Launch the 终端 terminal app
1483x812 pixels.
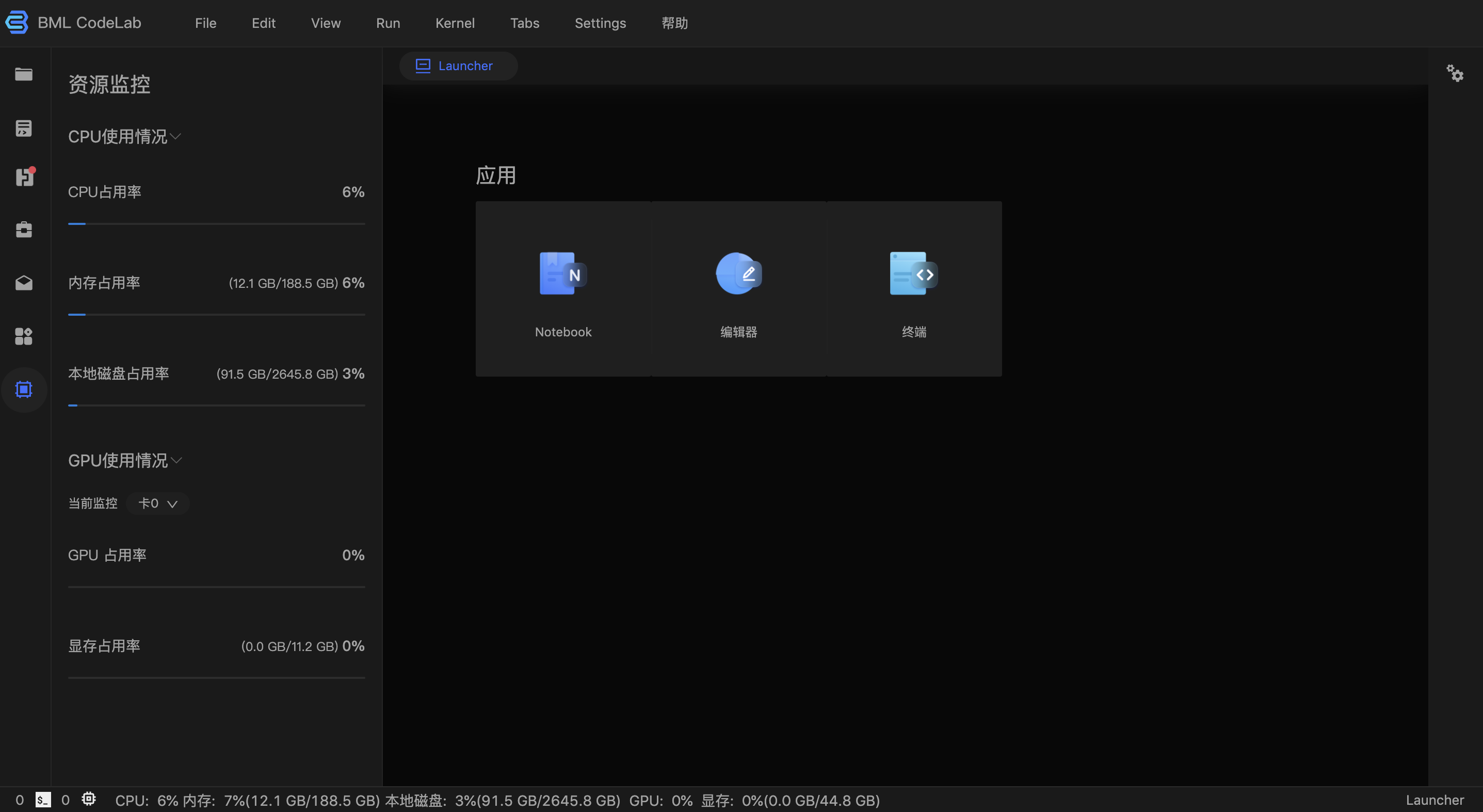click(914, 289)
